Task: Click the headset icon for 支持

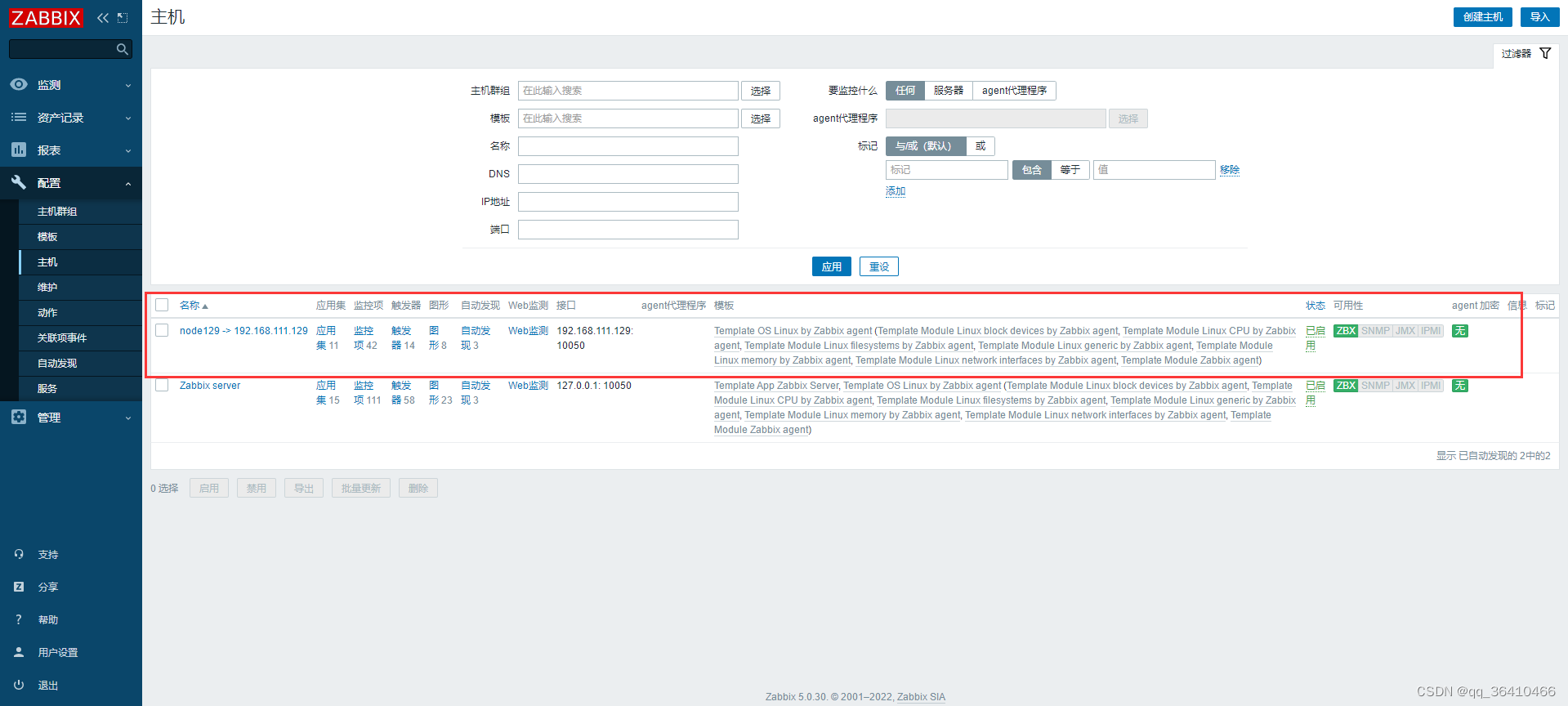Action: click(19, 554)
